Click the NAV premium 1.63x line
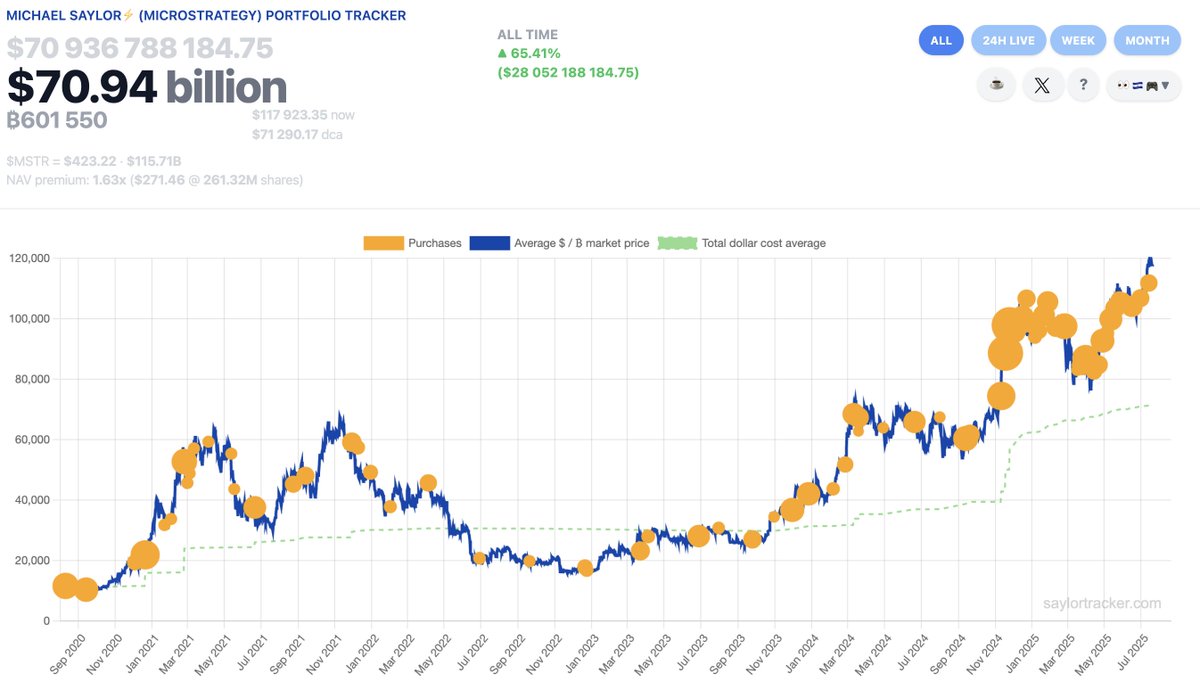This screenshot has width=1200, height=690. click(155, 180)
